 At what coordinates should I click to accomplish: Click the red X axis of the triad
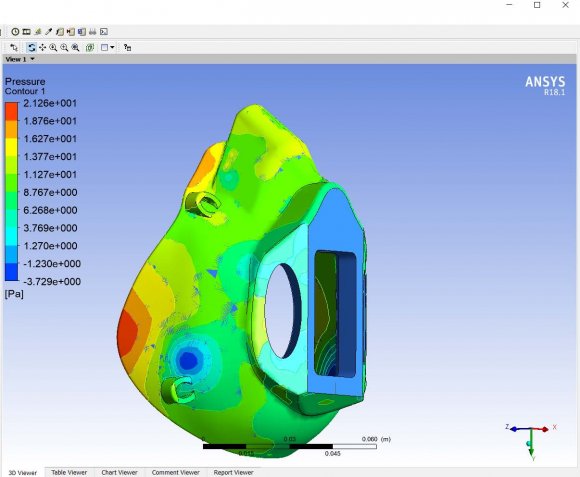(x=540, y=429)
